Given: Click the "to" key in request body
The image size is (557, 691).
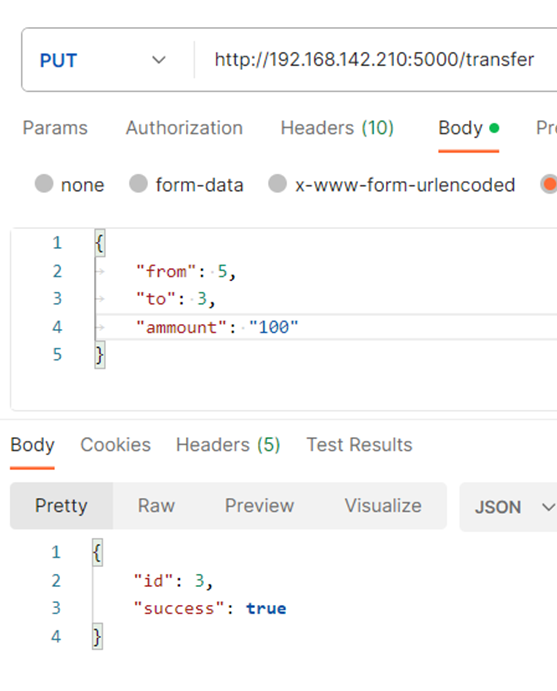Looking at the screenshot, I should pyautogui.click(x=156, y=299).
